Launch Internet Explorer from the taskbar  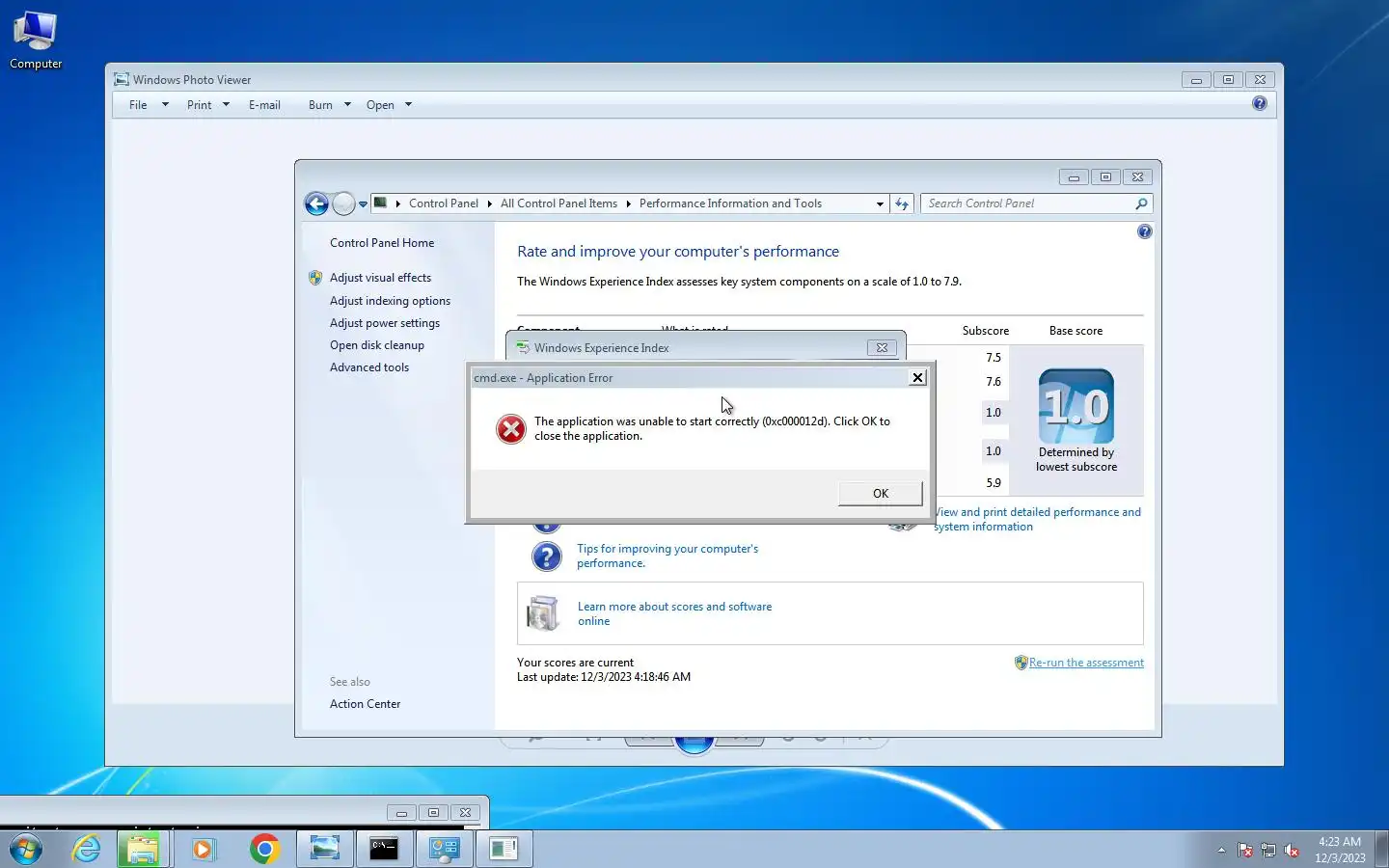[x=87, y=849]
